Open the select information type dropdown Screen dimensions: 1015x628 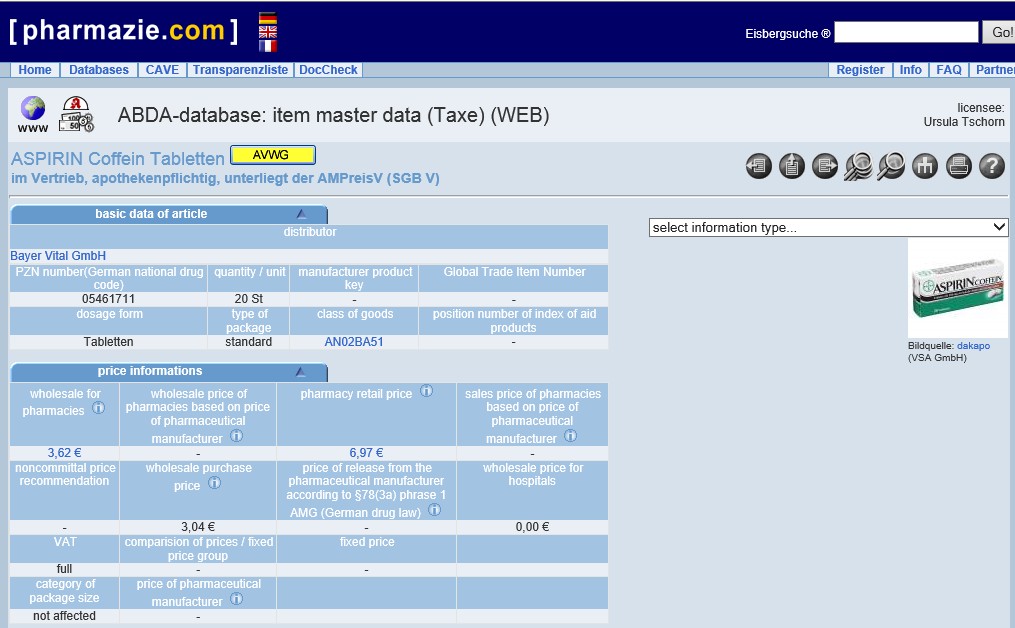(829, 227)
